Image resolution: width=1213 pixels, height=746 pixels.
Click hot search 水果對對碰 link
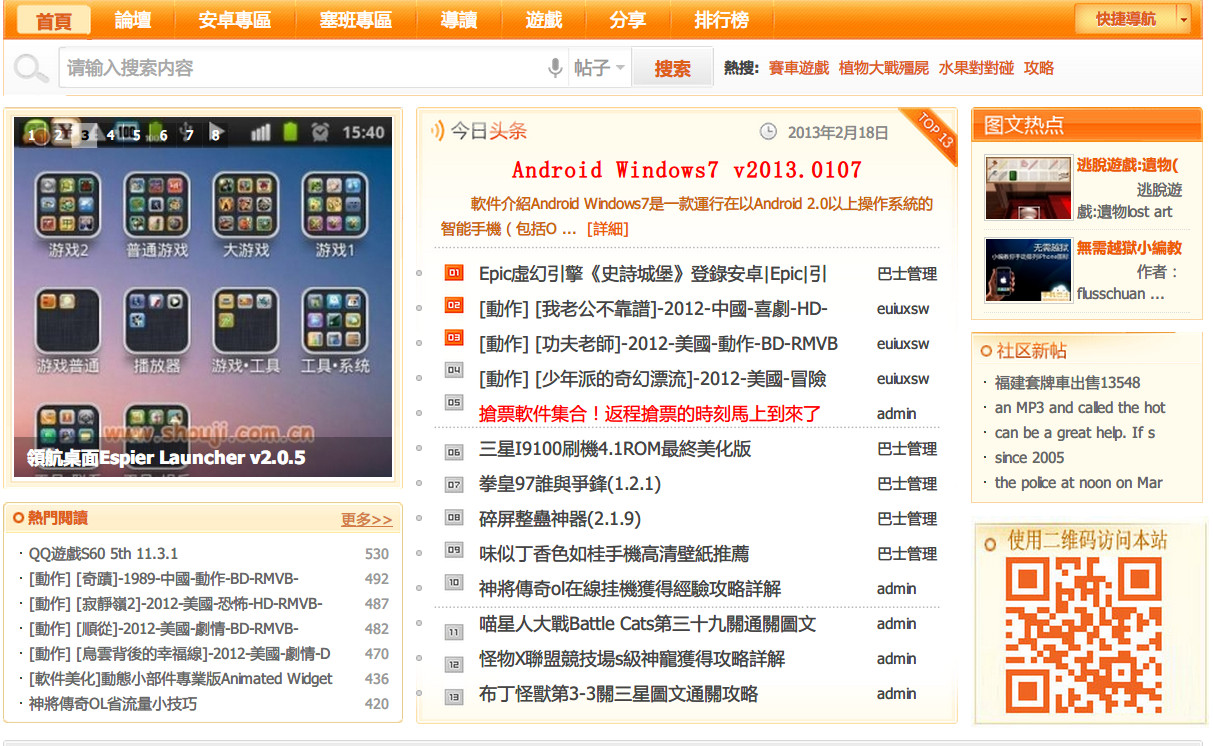[976, 68]
